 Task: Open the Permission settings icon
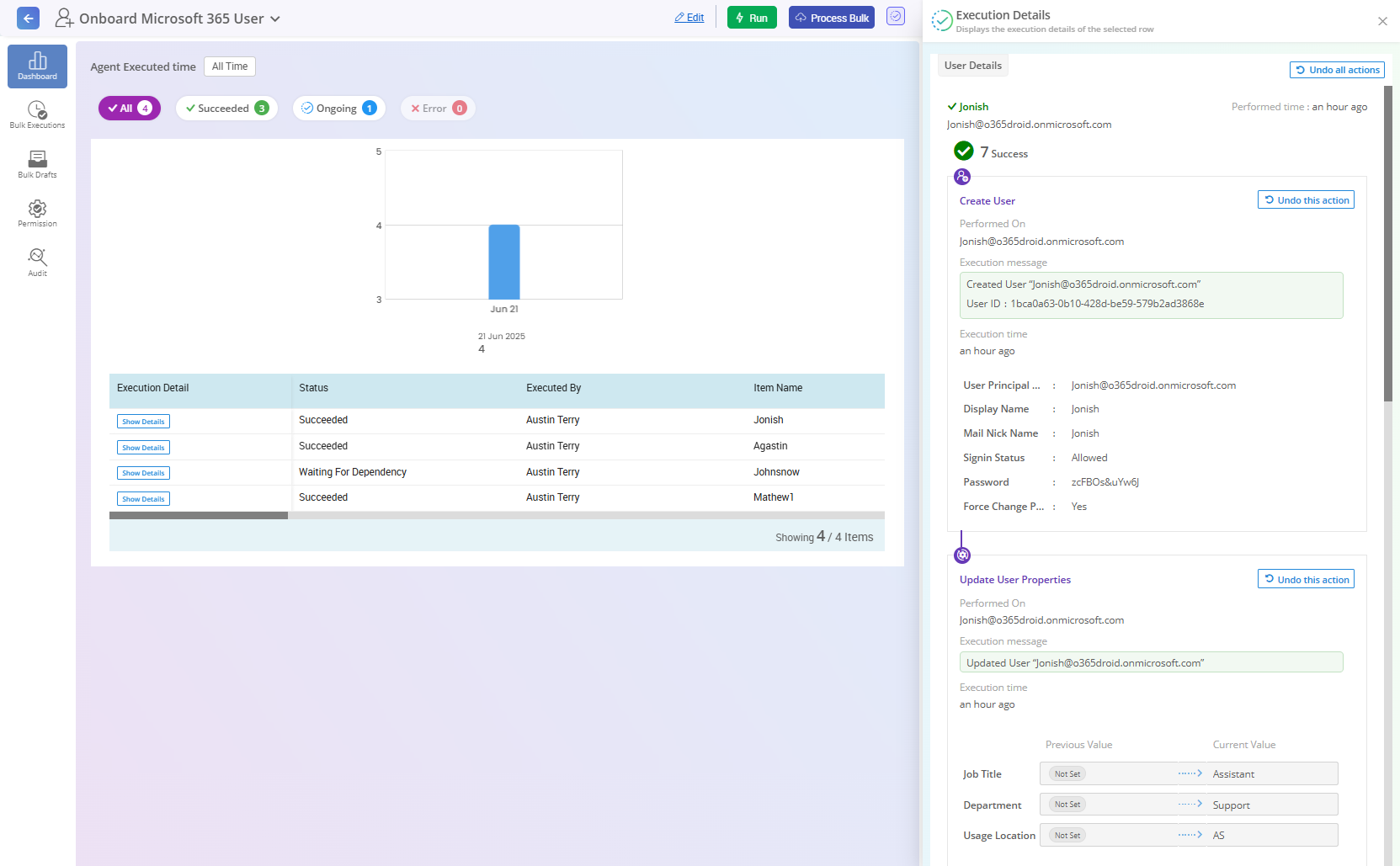tap(37, 213)
